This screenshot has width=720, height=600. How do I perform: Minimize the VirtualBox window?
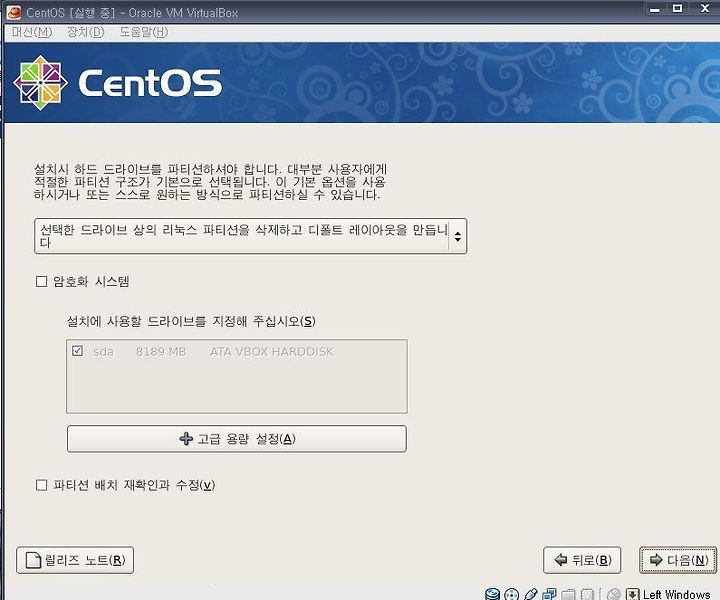tap(655, 9)
